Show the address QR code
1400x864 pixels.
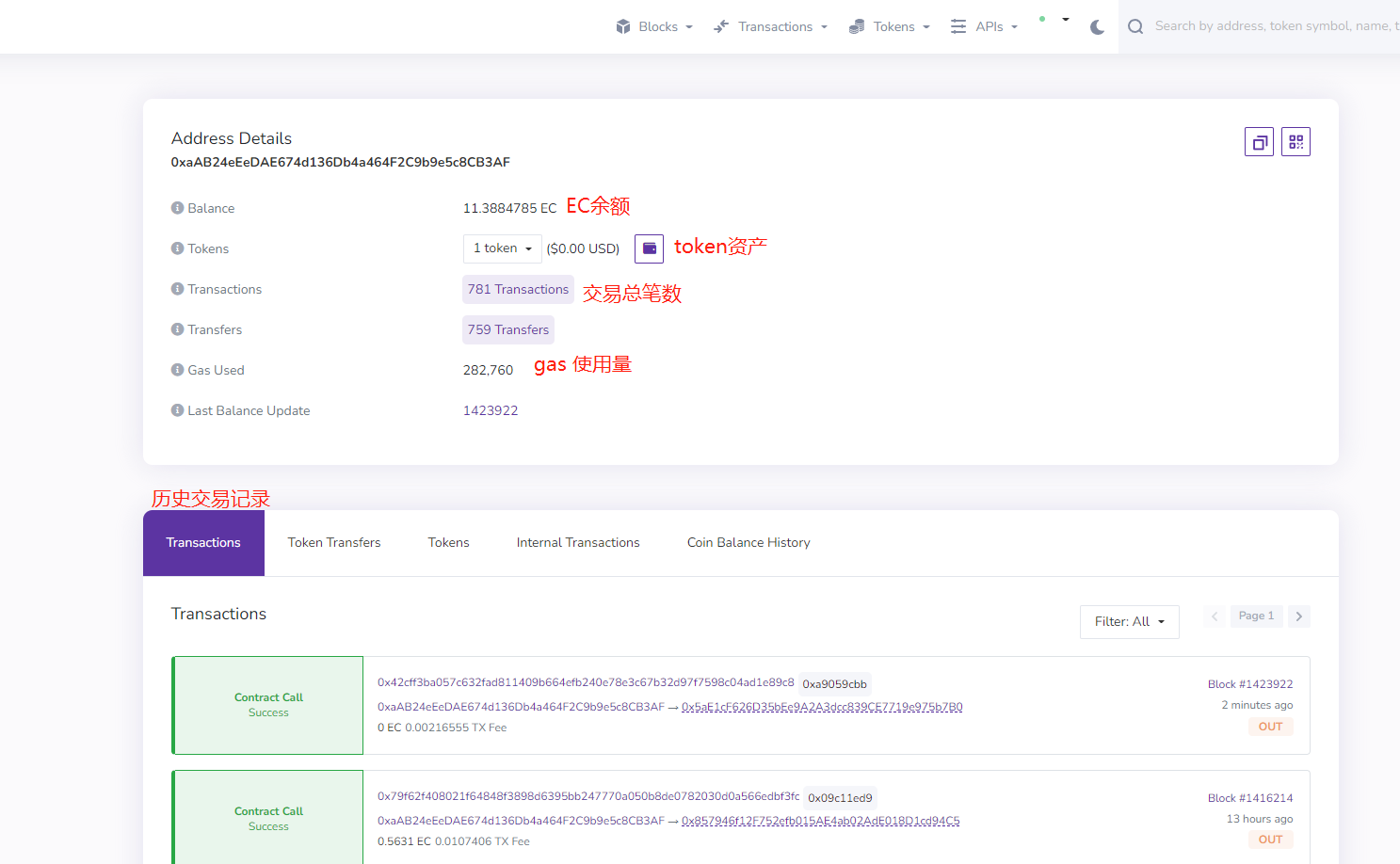tap(1295, 142)
